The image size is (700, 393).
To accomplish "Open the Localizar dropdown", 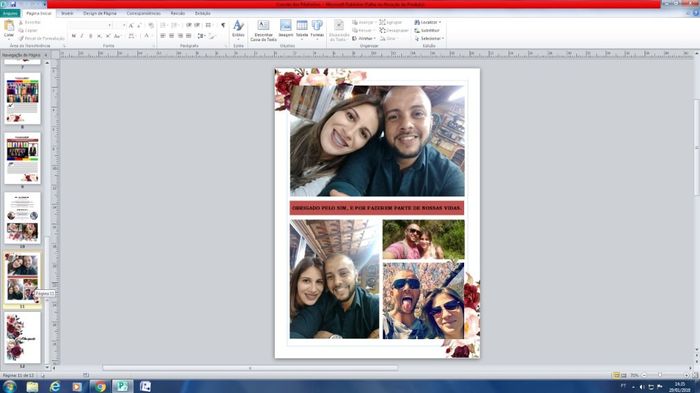I will click(x=428, y=22).
